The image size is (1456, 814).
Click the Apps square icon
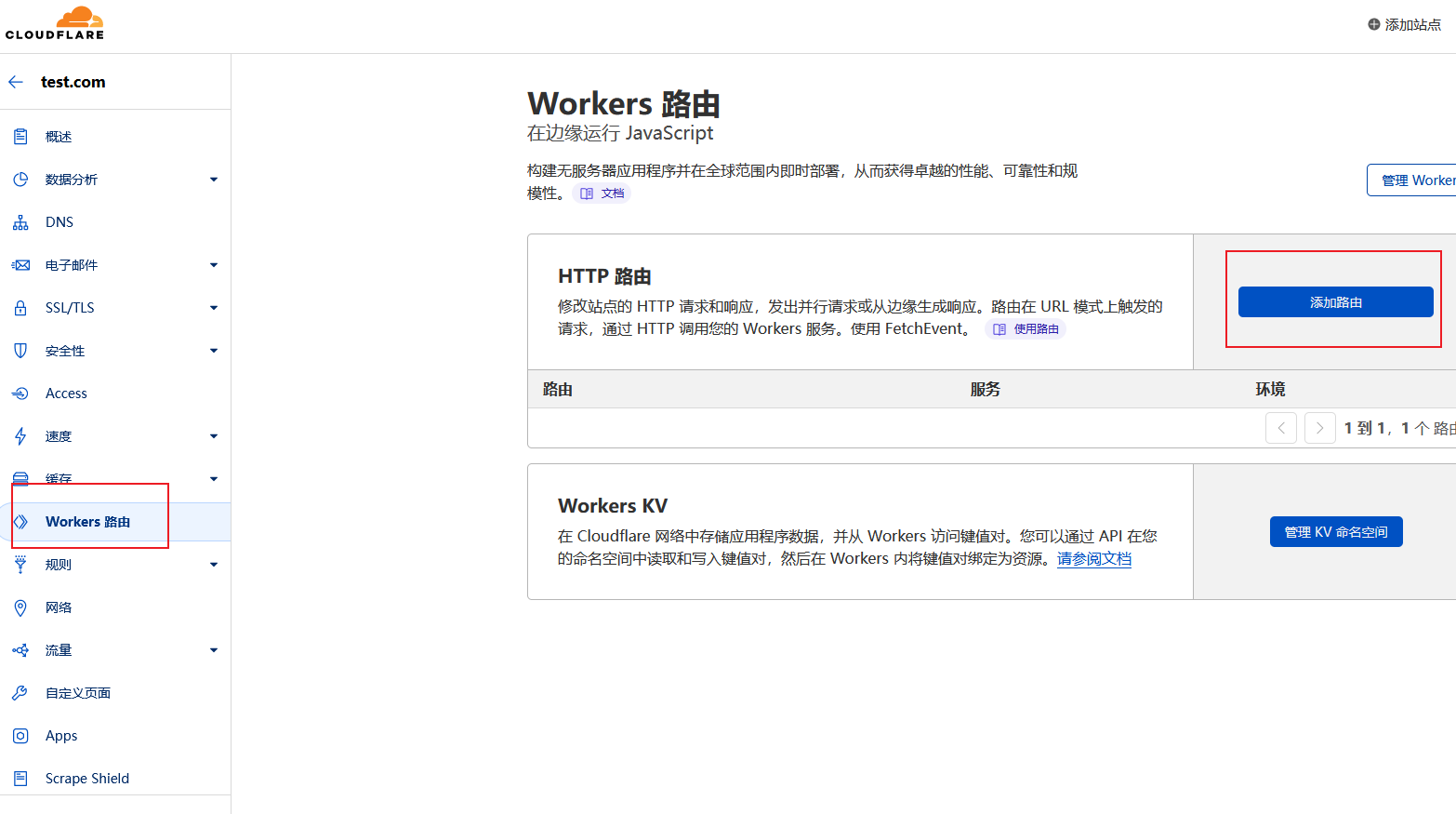tap(20, 736)
